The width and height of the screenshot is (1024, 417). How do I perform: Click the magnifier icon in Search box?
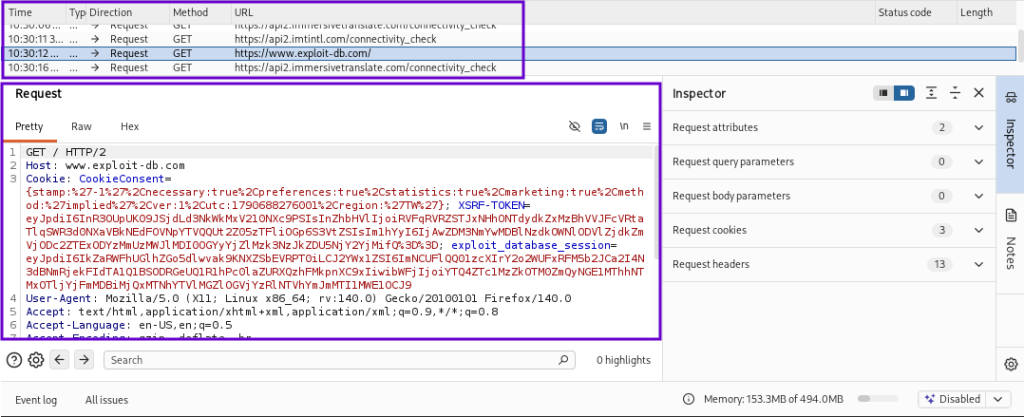click(563, 360)
